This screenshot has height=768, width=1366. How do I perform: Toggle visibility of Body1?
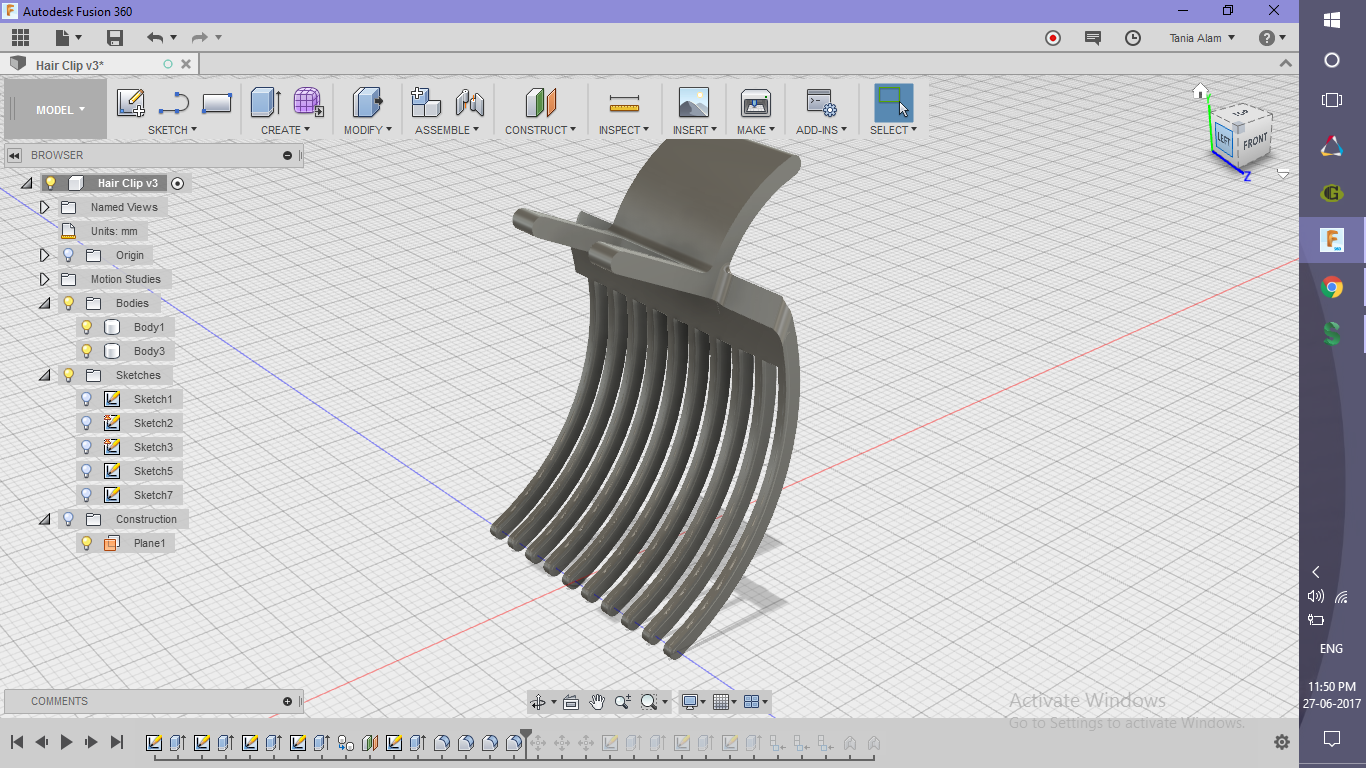pos(87,327)
